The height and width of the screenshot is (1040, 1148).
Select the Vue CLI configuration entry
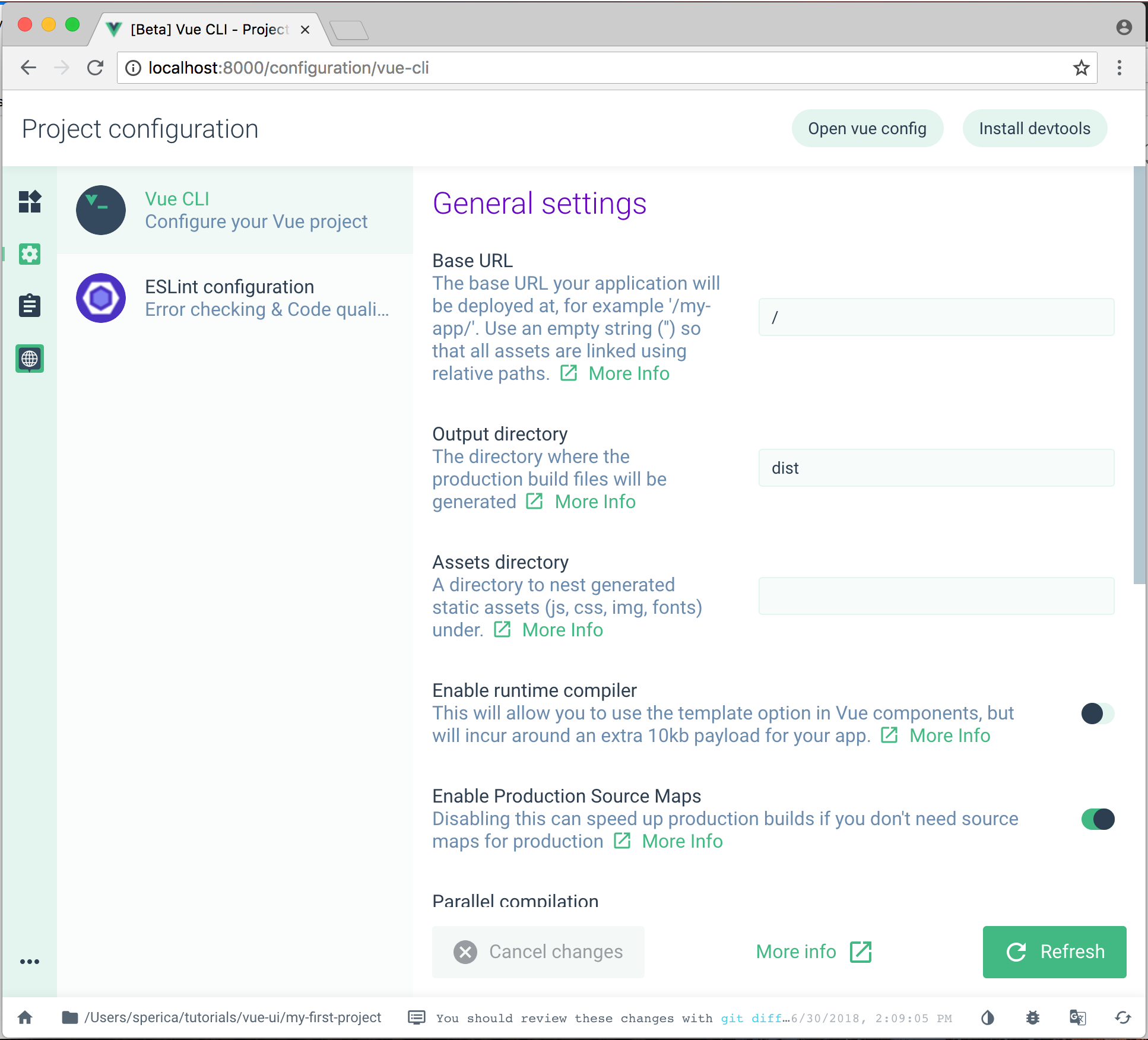tap(236, 210)
